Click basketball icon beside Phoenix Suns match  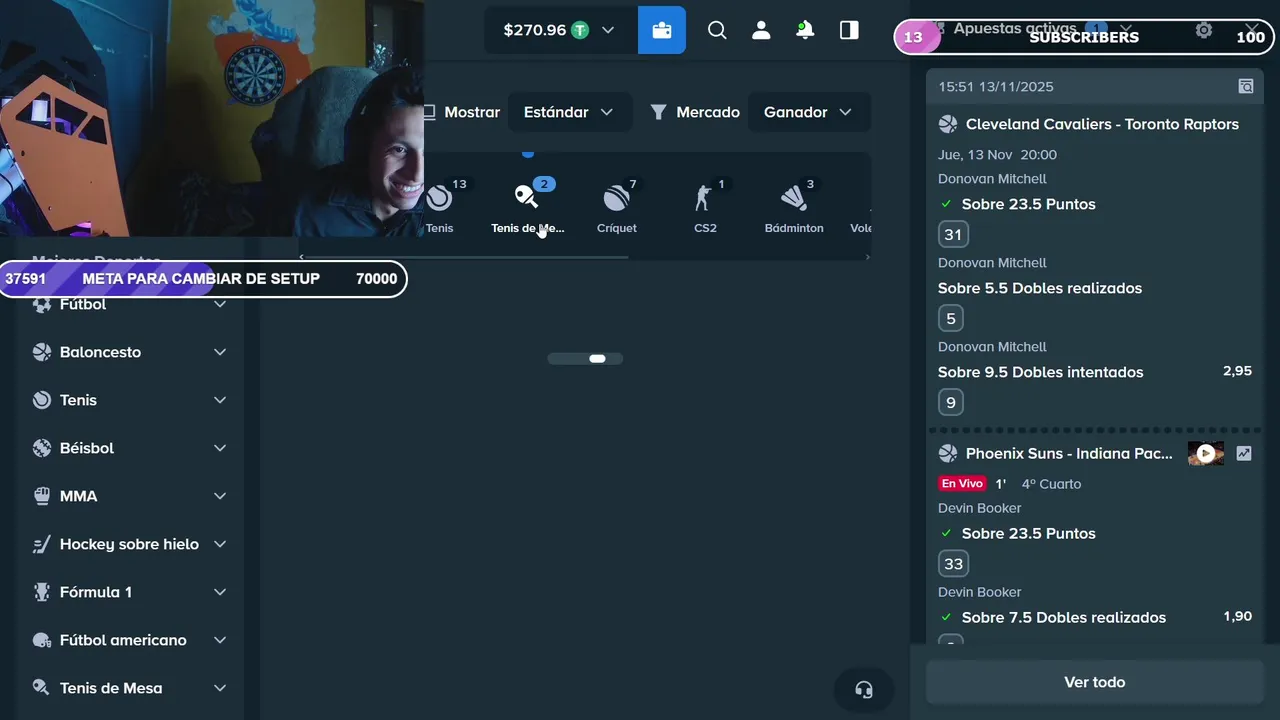tap(948, 453)
